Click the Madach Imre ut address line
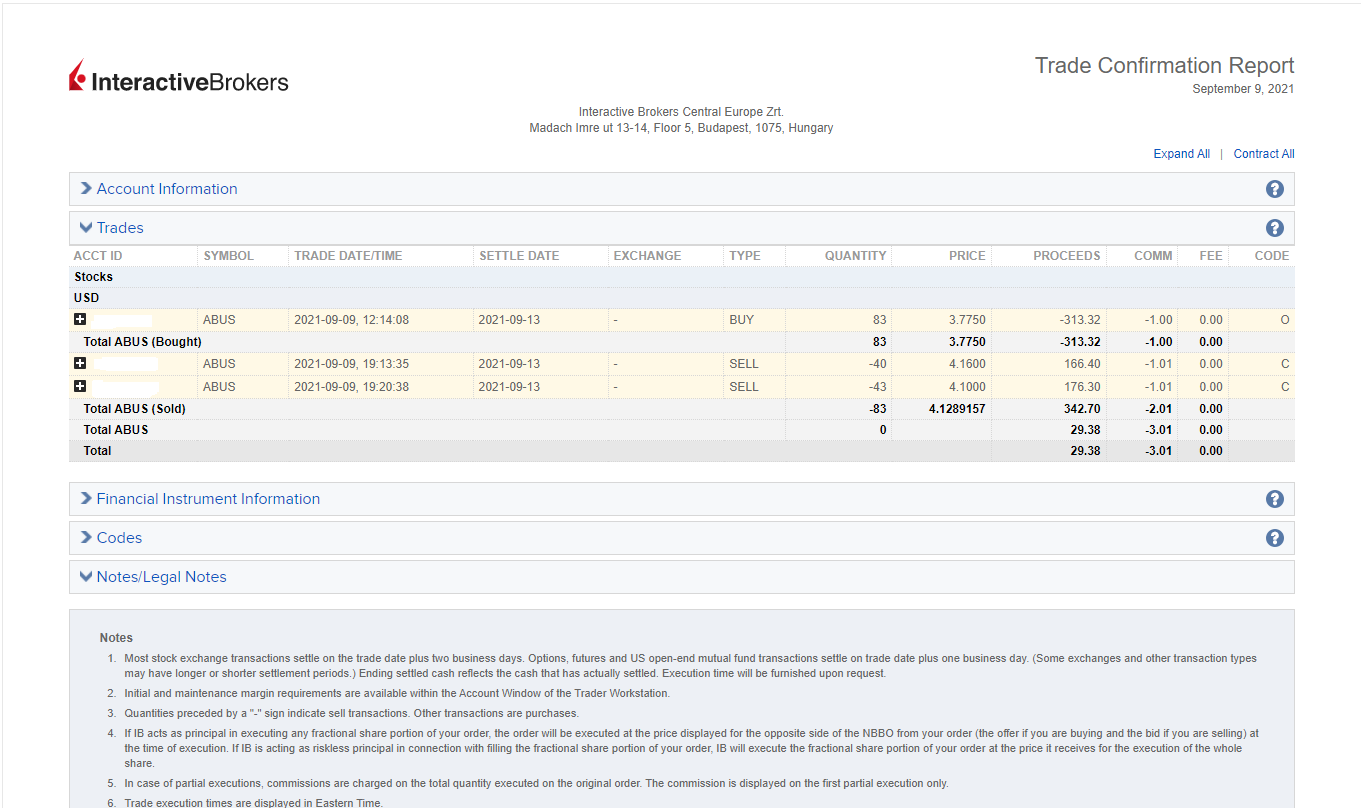The image size is (1361, 808). pos(681,128)
